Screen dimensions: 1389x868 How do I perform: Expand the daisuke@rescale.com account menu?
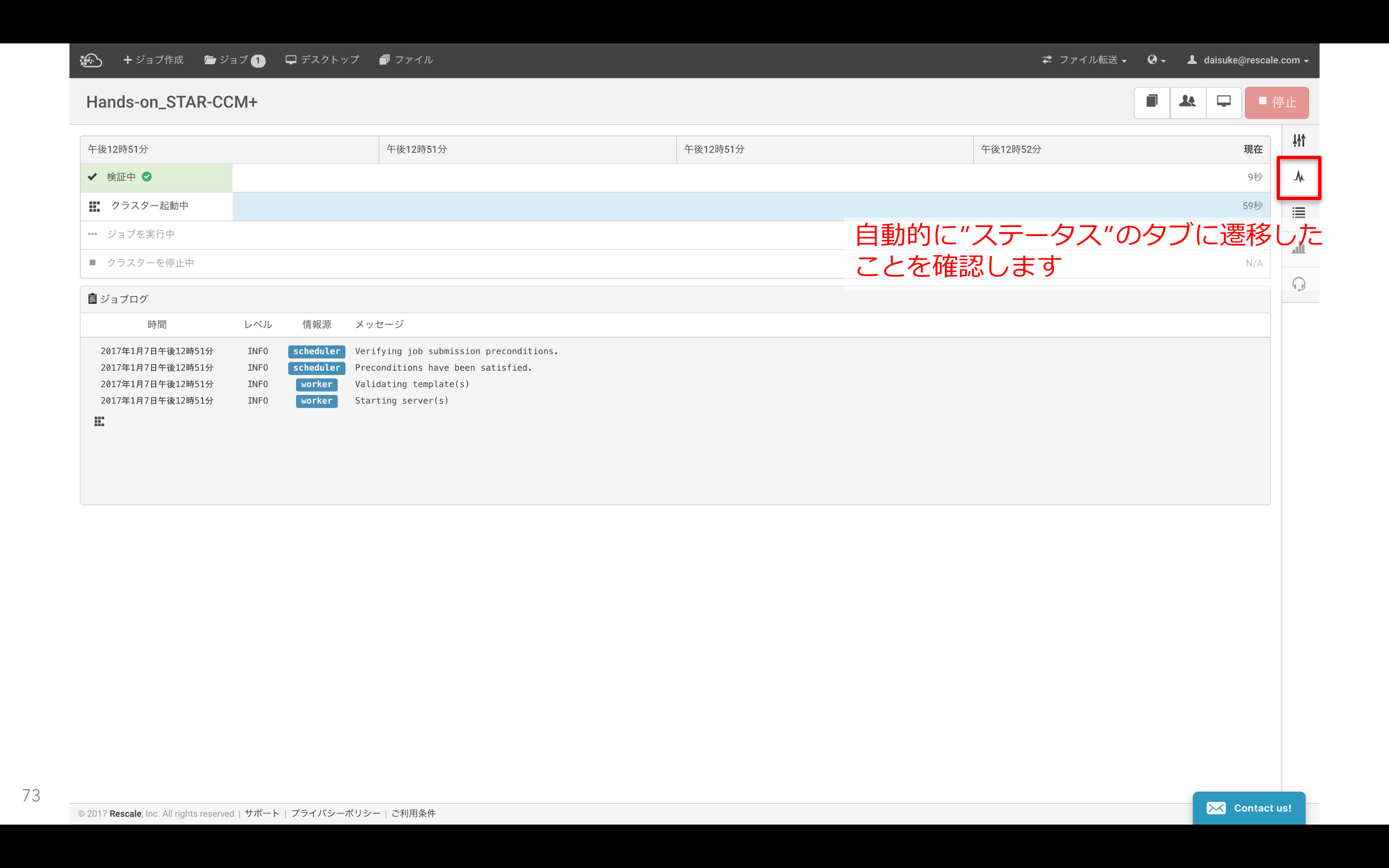[x=1247, y=60]
